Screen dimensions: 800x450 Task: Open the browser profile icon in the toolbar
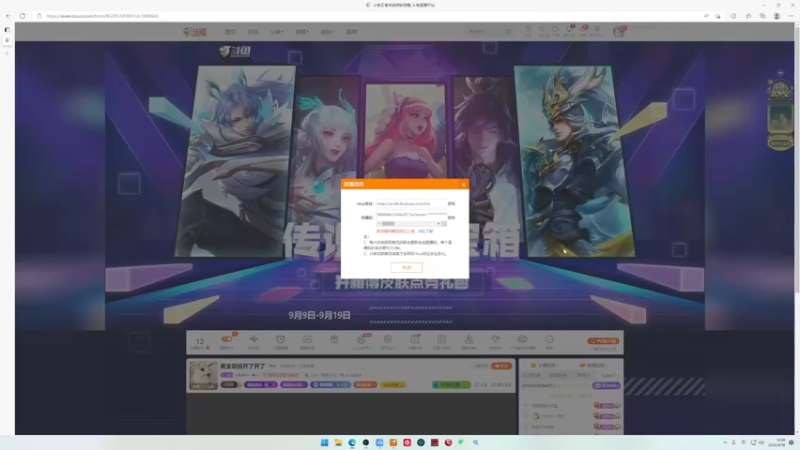click(777, 16)
